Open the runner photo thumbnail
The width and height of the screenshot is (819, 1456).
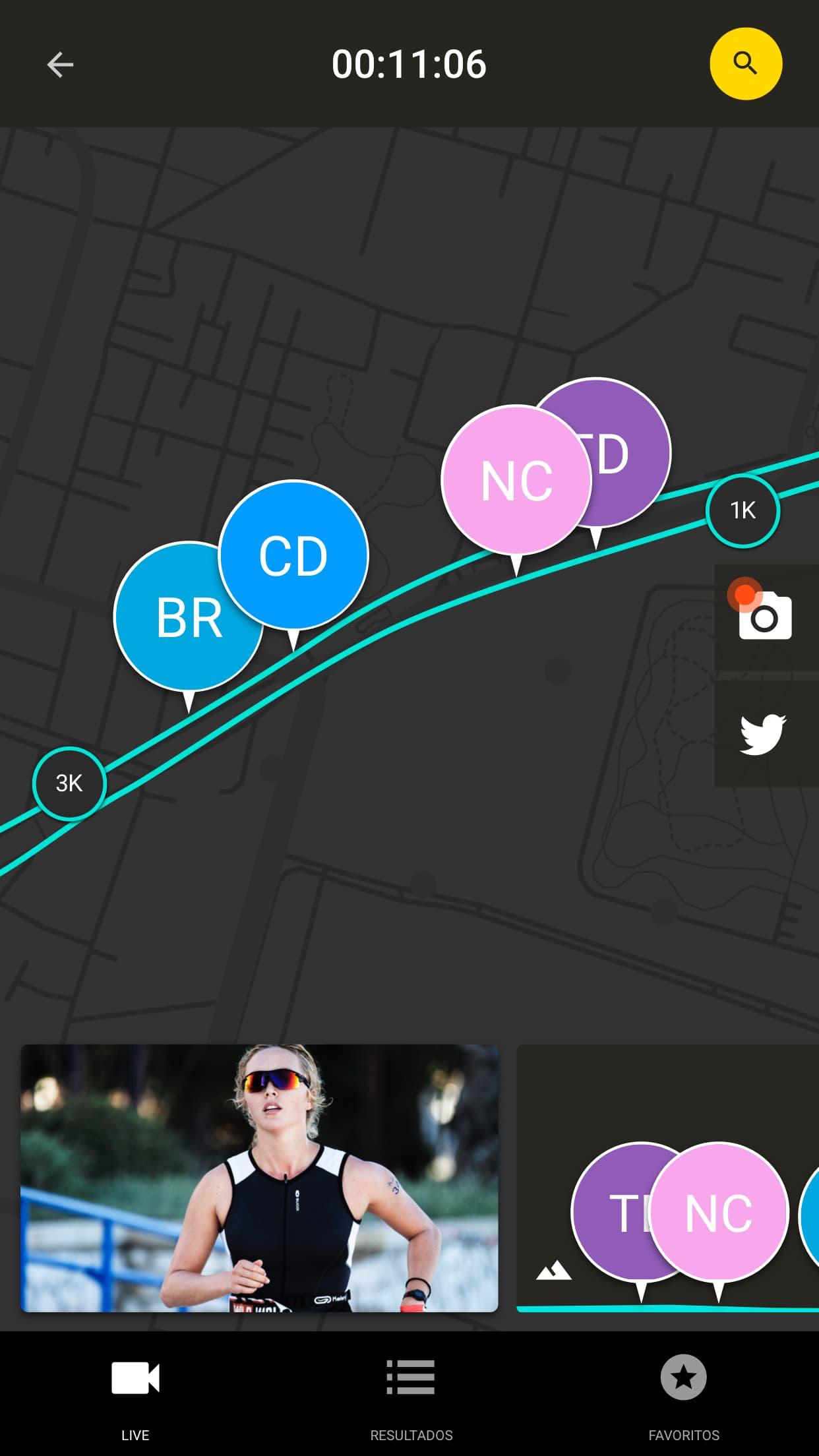[259, 1178]
